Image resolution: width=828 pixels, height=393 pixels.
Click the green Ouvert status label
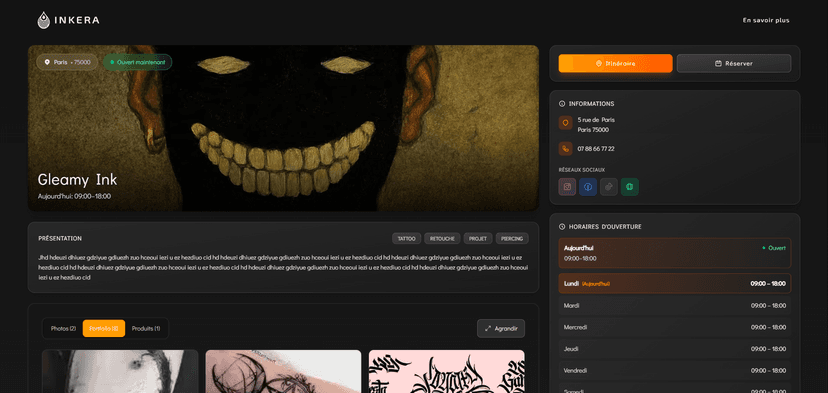pos(774,248)
